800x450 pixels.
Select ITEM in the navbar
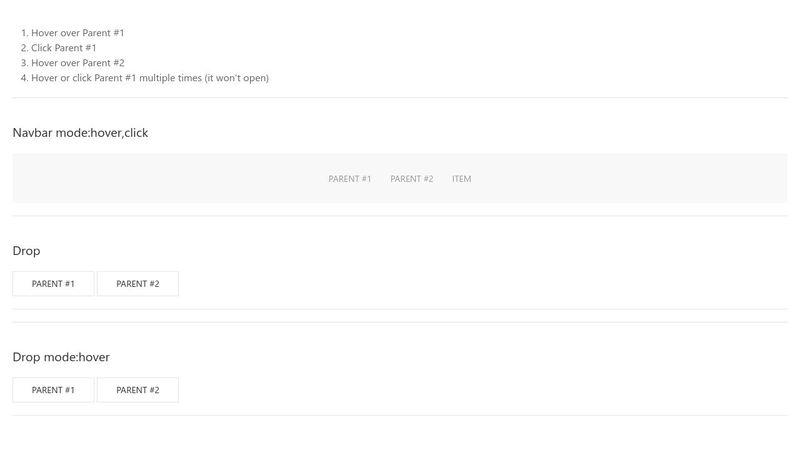point(461,179)
